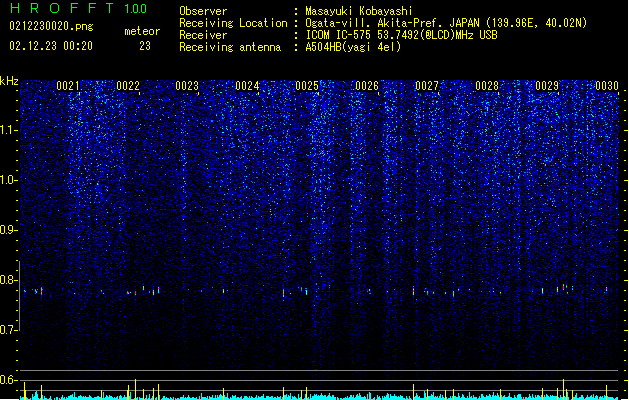Click the time marker 0027

click(427, 86)
